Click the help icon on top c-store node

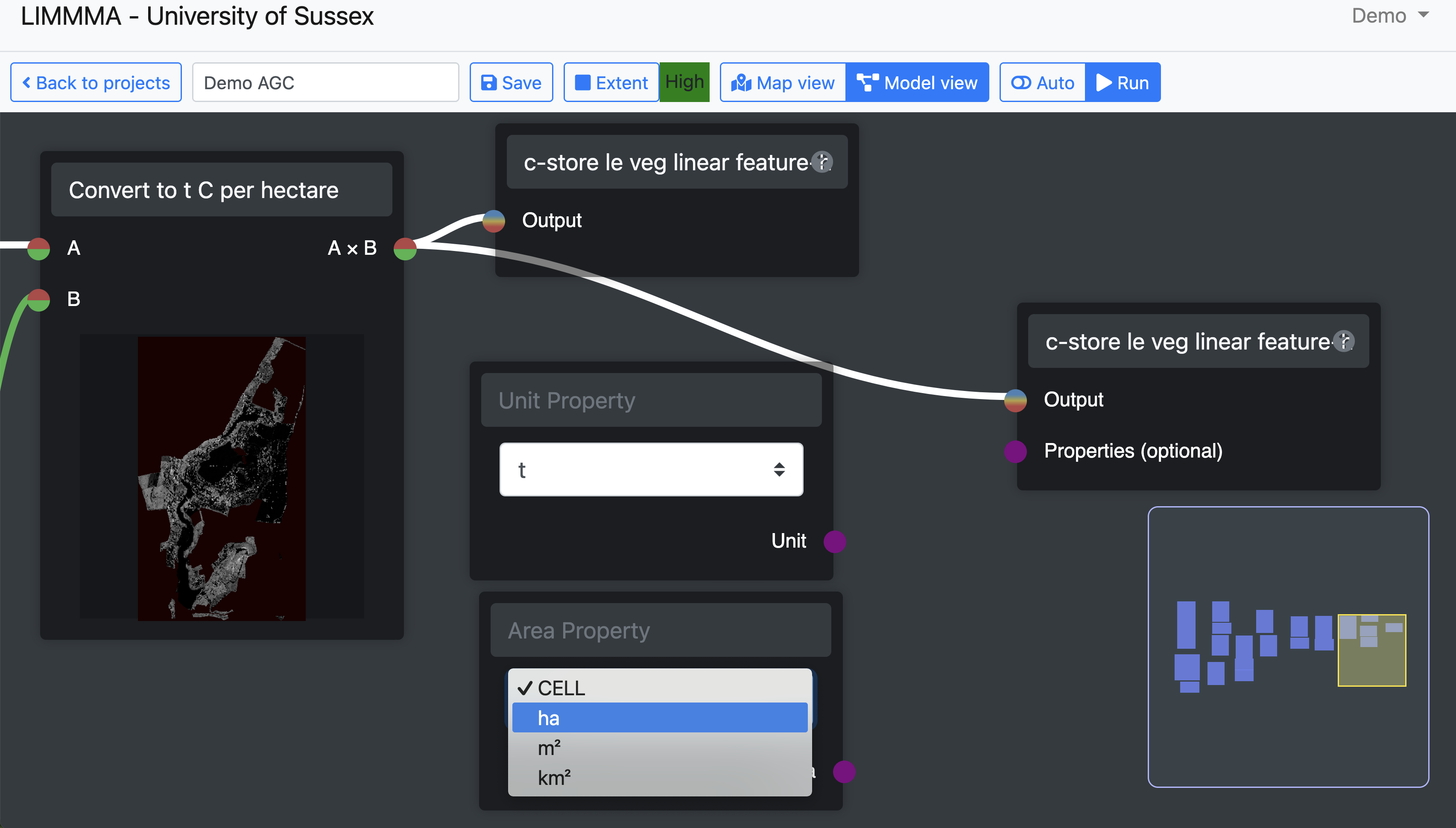pos(822,162)
